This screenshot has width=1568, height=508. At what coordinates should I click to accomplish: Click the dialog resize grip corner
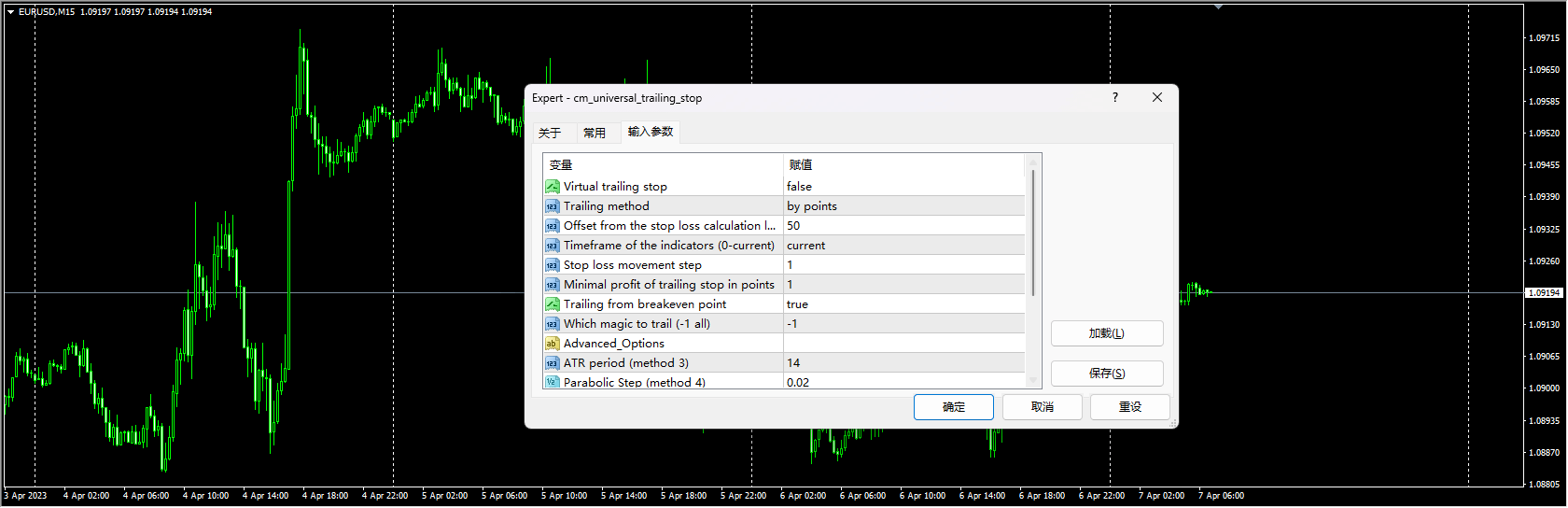coord(1173,423)
